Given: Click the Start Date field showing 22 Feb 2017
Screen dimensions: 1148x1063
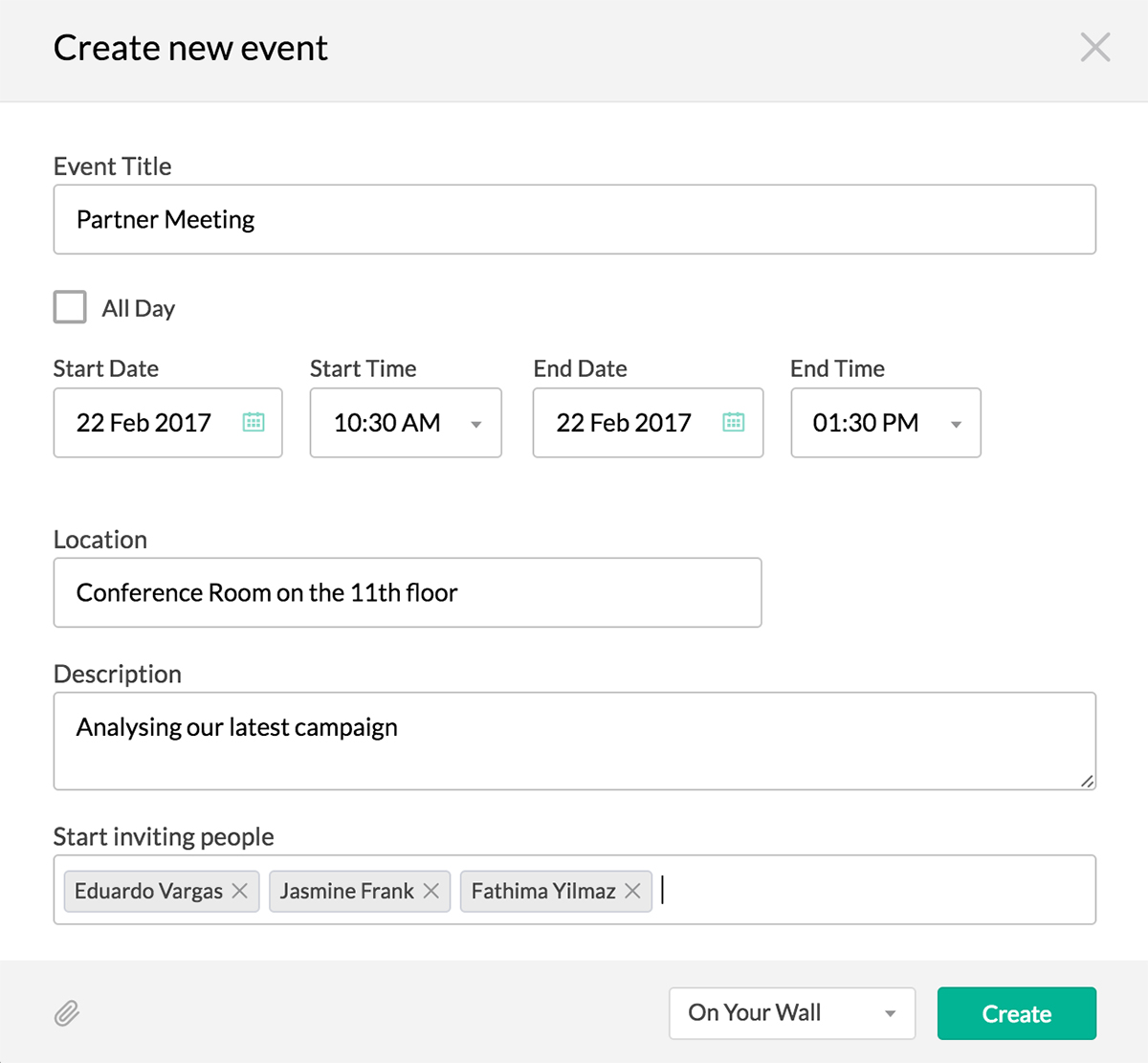Looking at the screenshot, I should click(143, 423).
